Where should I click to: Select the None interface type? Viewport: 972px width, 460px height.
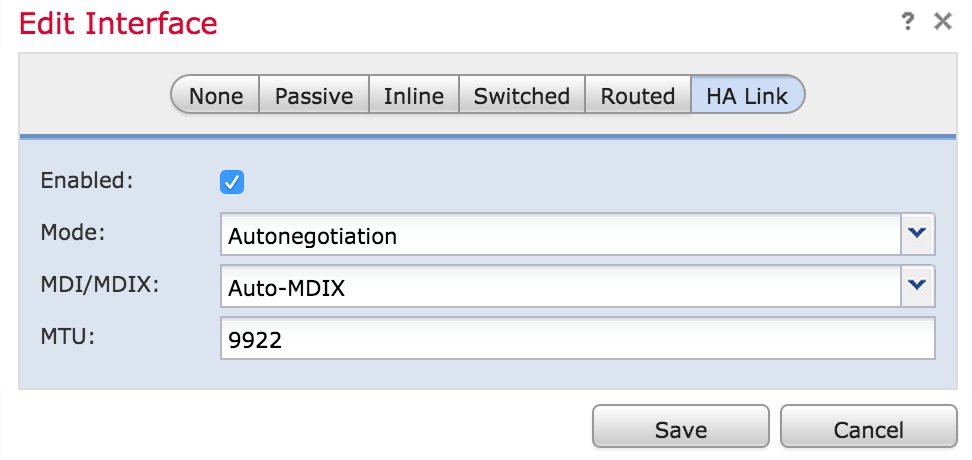216,96
